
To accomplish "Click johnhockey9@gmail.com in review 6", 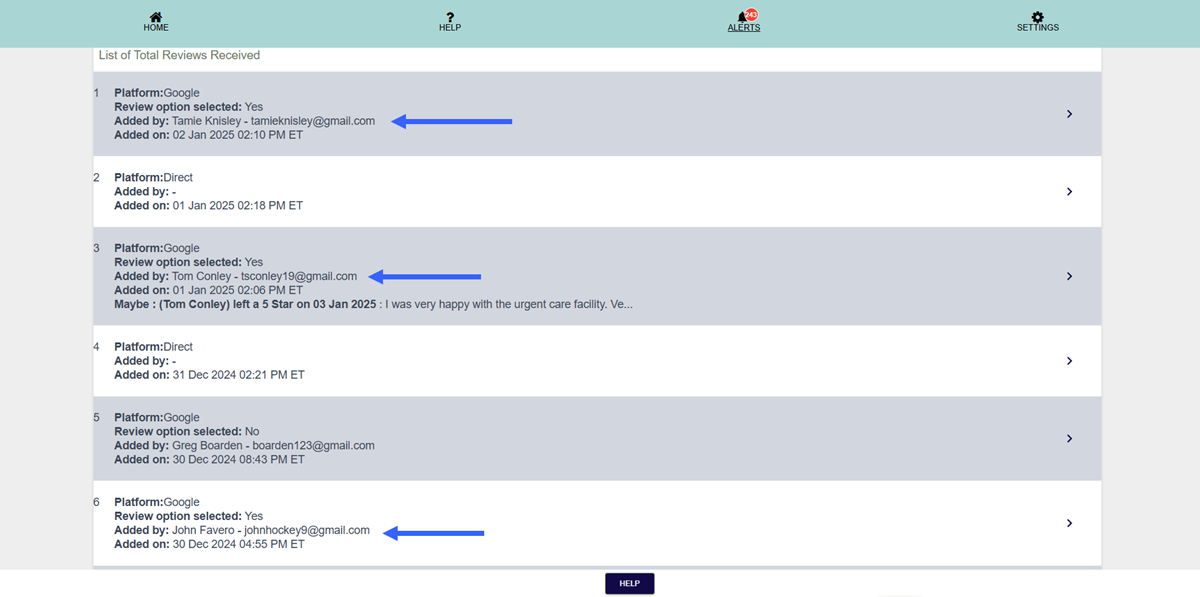I will 305,530.
